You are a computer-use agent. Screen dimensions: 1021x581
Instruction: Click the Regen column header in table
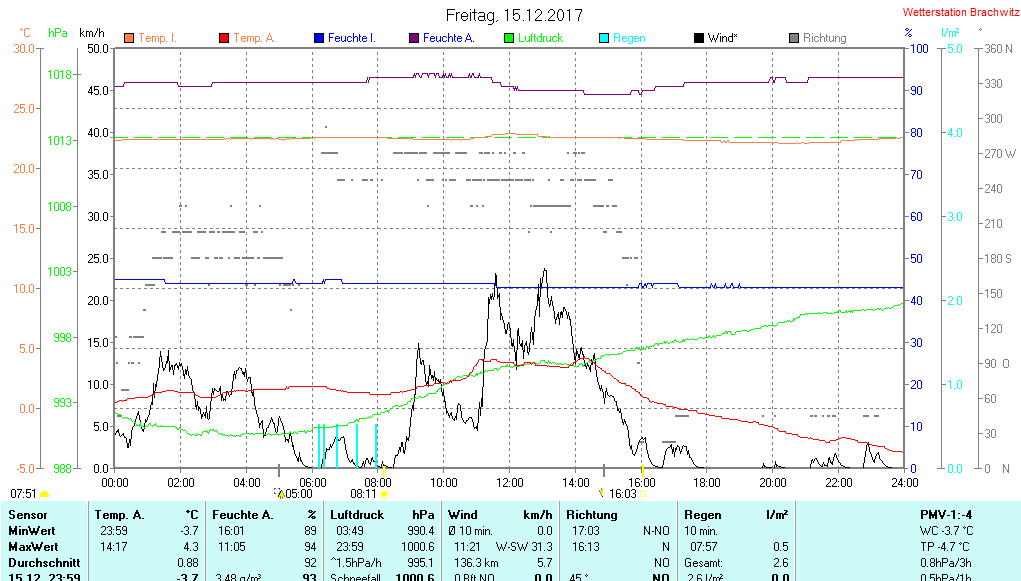click(702, 514)
